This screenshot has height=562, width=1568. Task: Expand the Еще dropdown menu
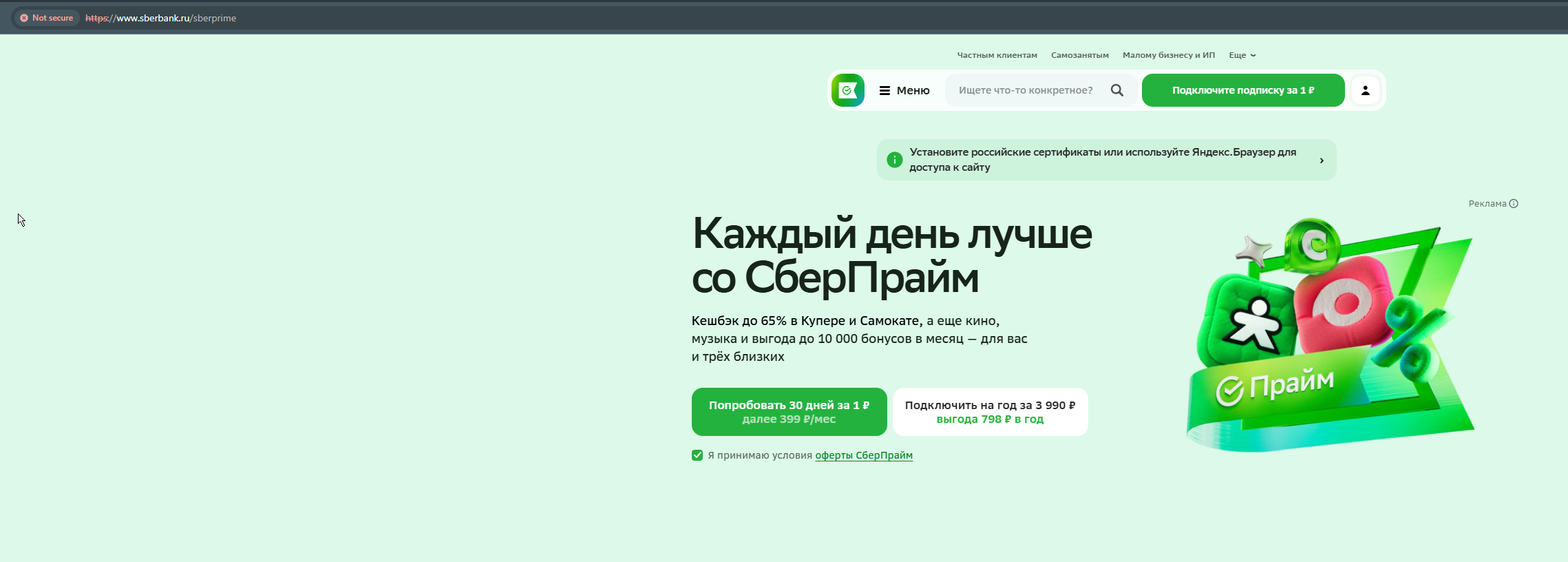[x=1242, y=55]
